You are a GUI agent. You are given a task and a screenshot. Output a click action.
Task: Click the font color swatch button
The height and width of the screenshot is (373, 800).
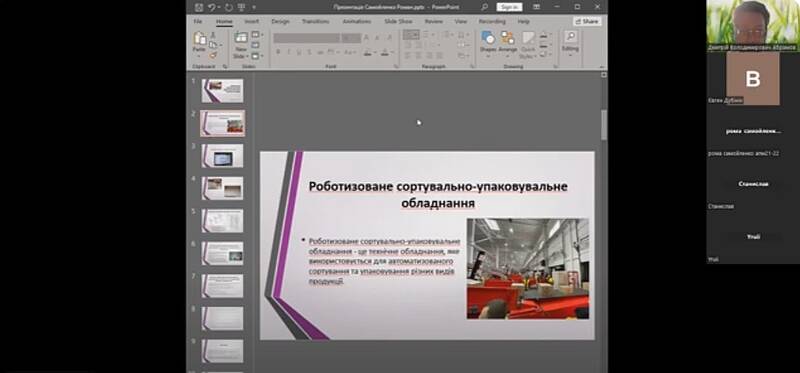point(385,52)
